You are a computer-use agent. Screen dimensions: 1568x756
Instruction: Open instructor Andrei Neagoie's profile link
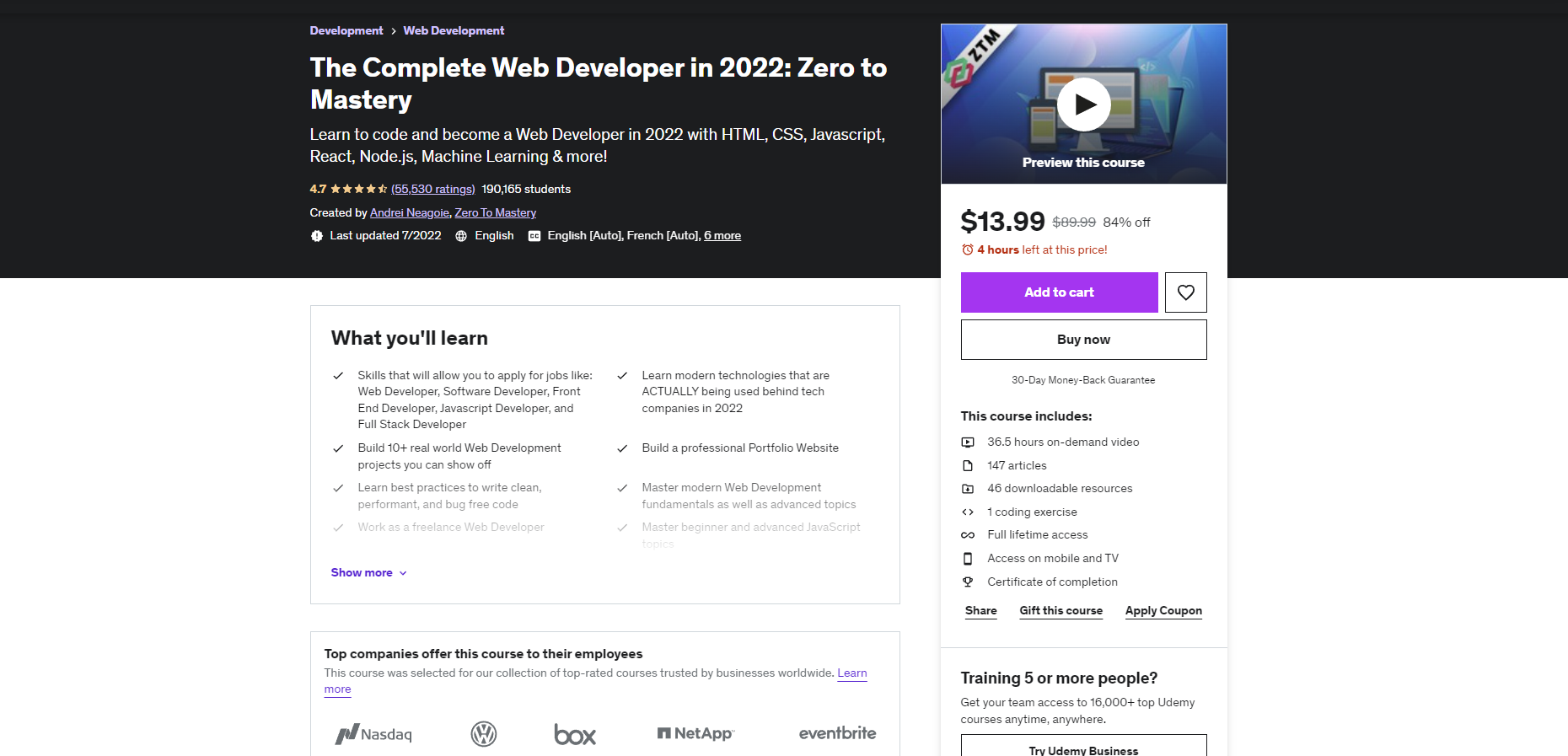tap(410, 213)
